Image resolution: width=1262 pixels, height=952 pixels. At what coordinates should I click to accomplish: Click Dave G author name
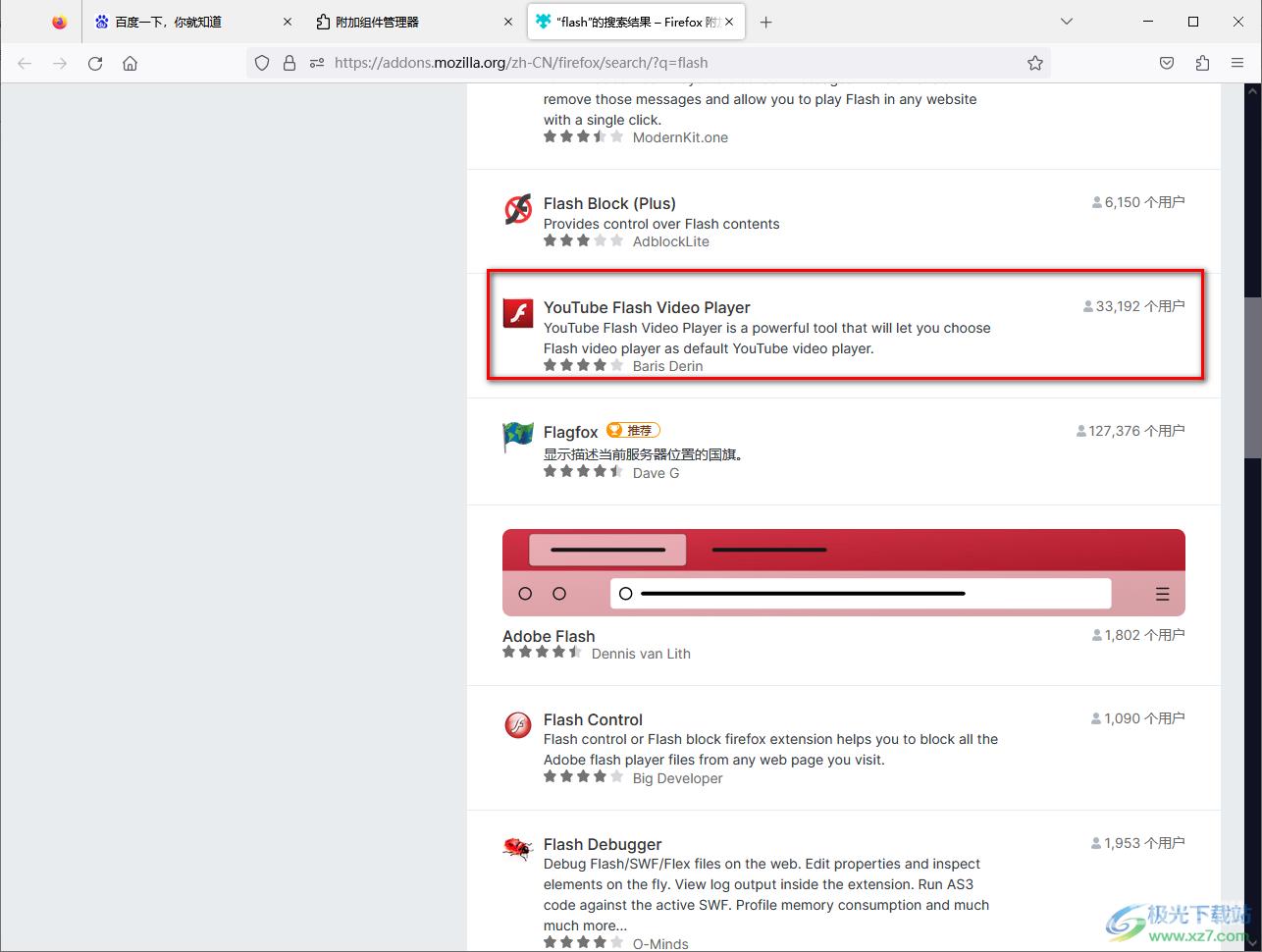click(x=657, y=473)
